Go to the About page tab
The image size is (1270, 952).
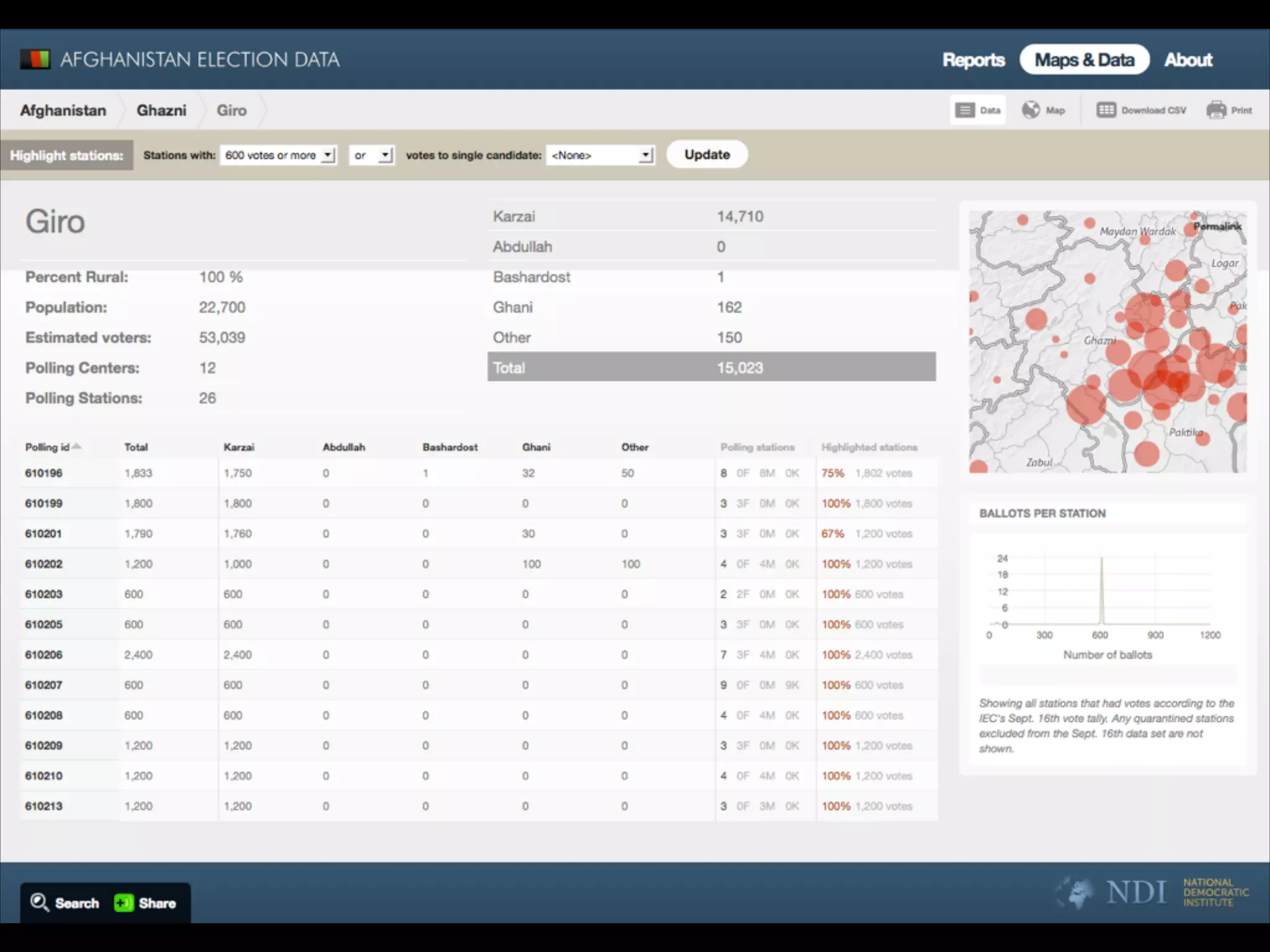point(1188,60)
